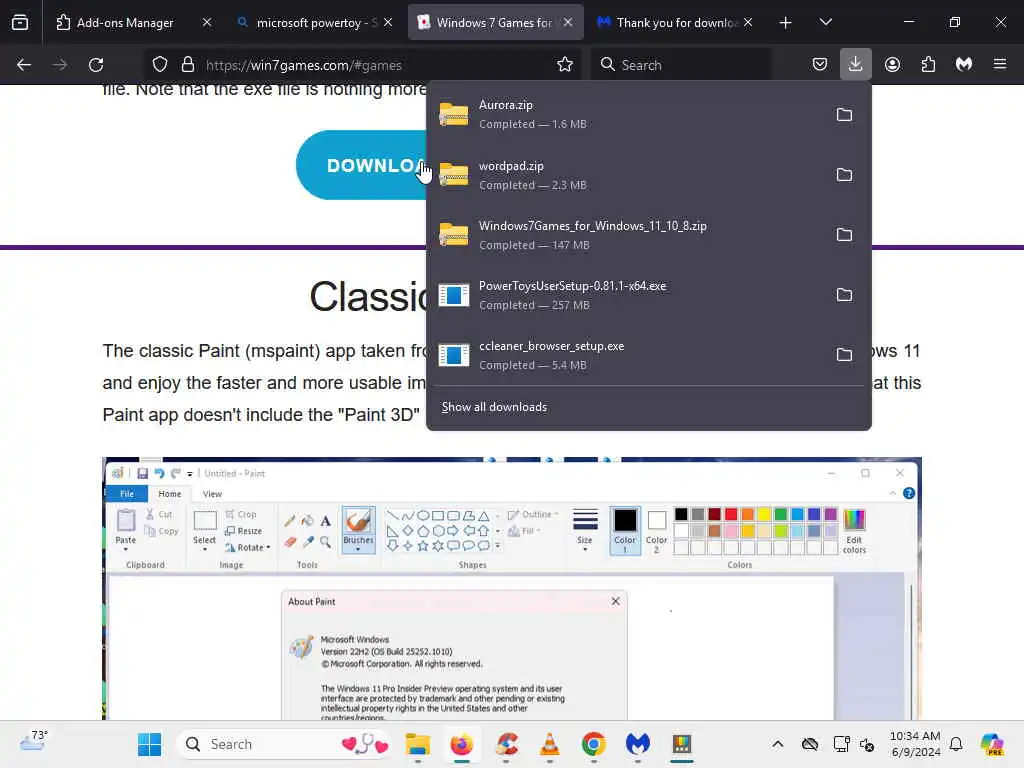Image resolution: width=1024 pixels, height=768 pixels.
Task: Click Show all downloads
Action: pyautogui.click(x=494, y=407)
